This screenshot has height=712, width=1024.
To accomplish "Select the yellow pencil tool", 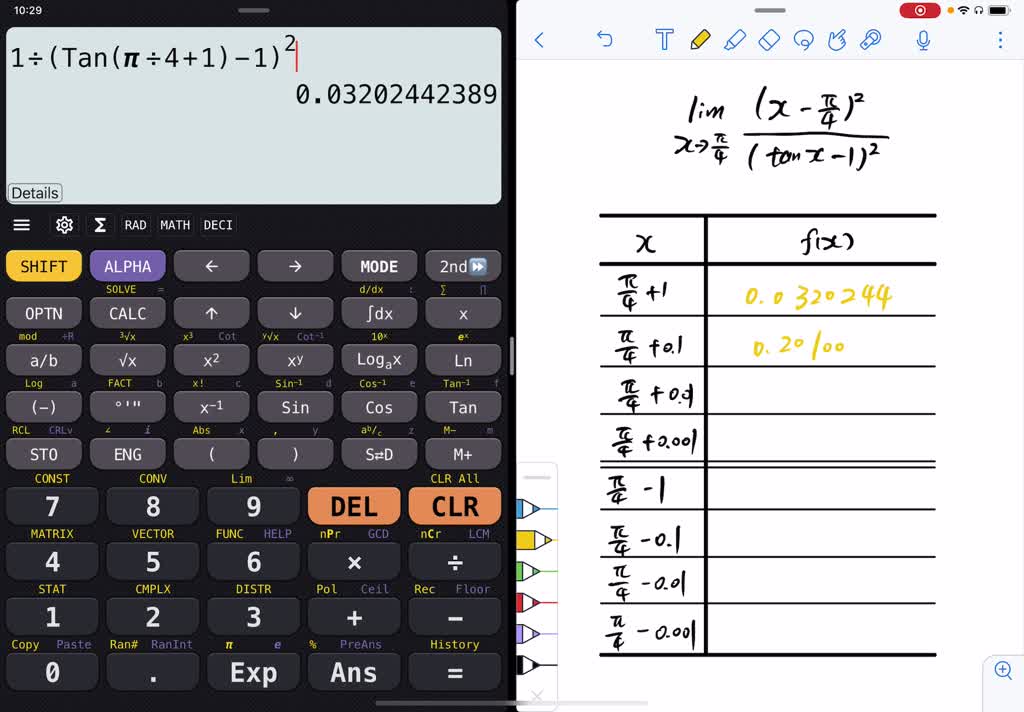I will tap(701, 40).
